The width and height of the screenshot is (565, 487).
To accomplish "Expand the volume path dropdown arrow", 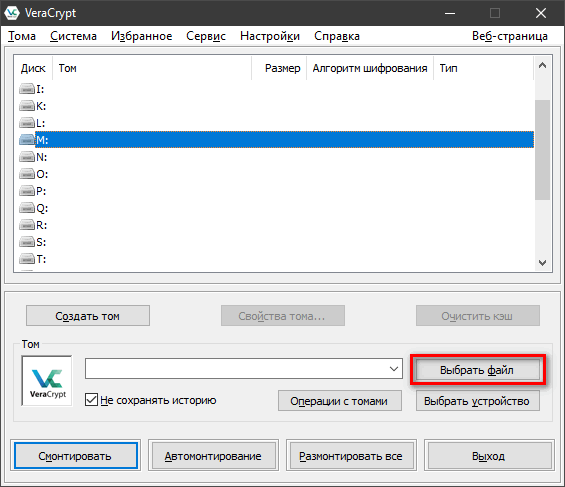I will 393,369.
